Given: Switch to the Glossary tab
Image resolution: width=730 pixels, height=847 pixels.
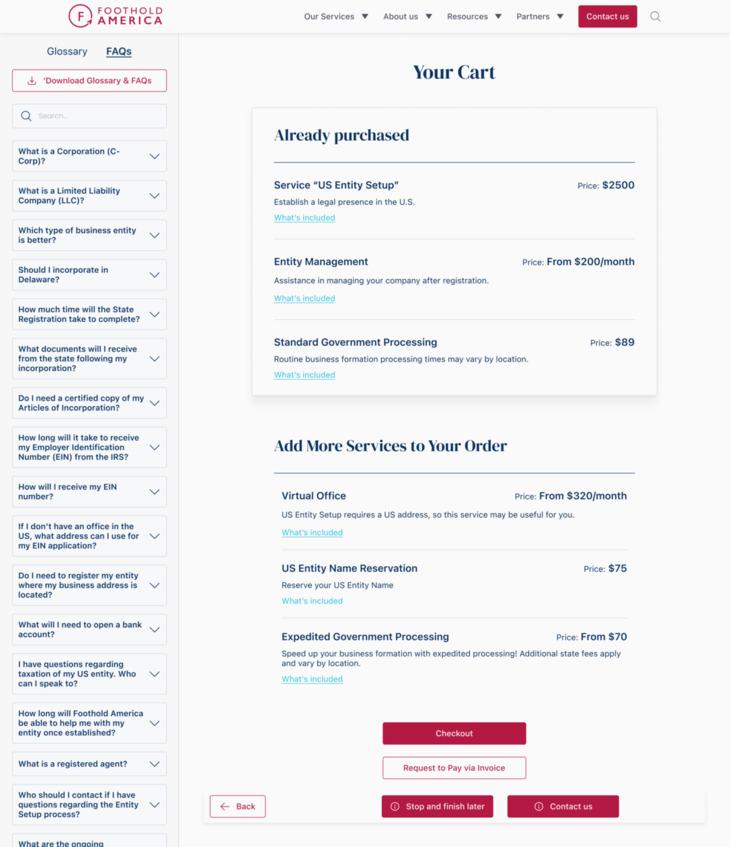Looking at the screenshot, I should (x=67, y=51).
